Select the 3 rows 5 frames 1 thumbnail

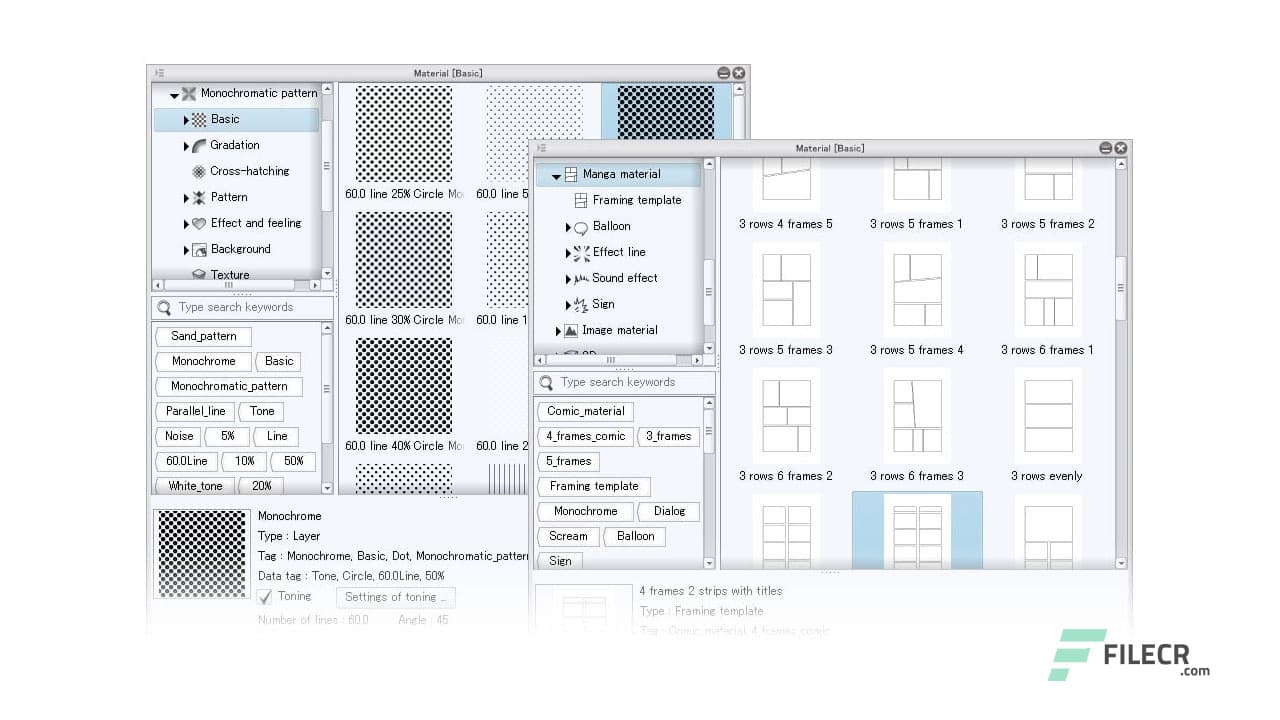pos(916,185)
